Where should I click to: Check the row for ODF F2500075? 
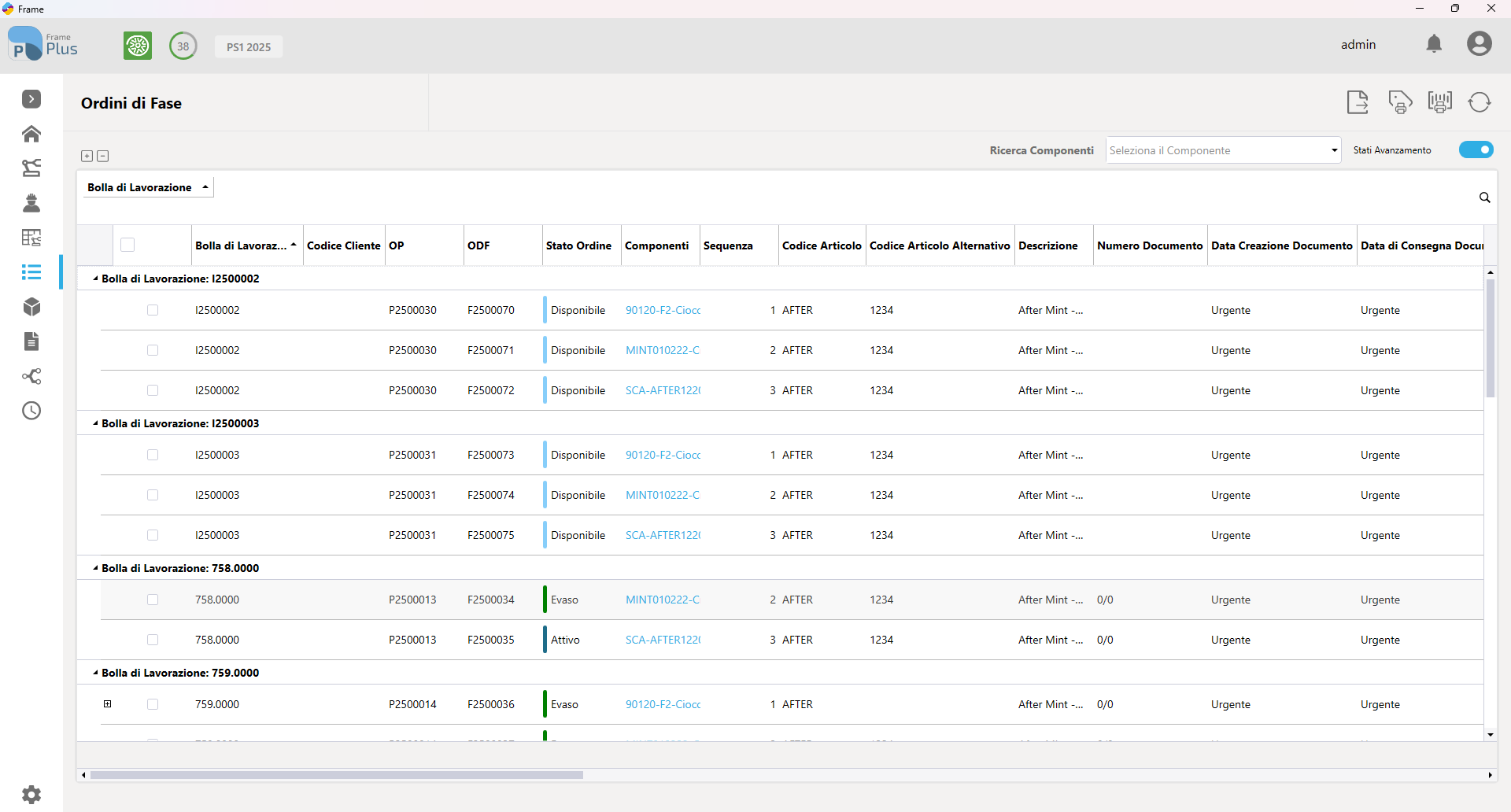[153, 535]
